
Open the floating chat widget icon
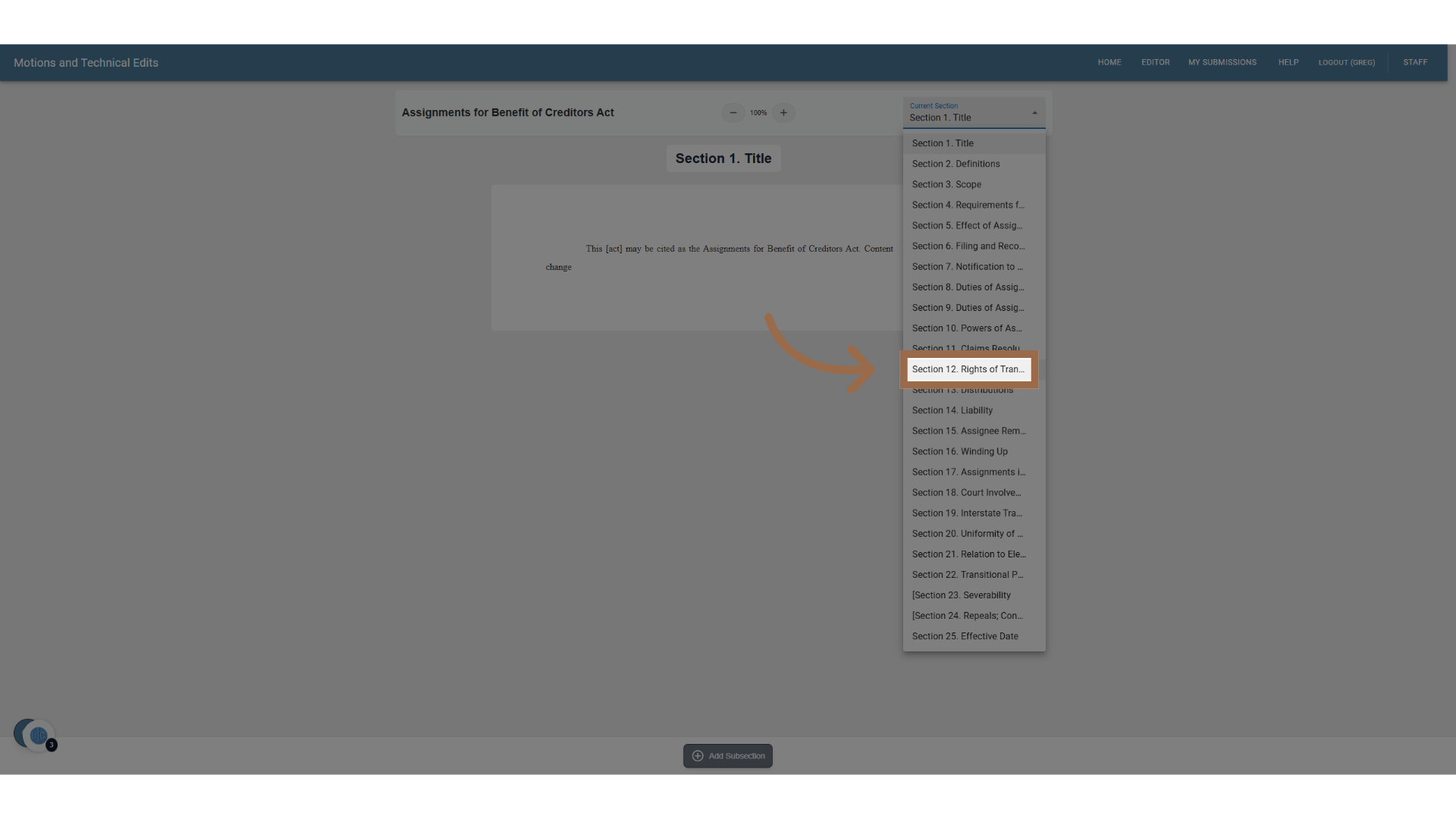pos(36,735)
